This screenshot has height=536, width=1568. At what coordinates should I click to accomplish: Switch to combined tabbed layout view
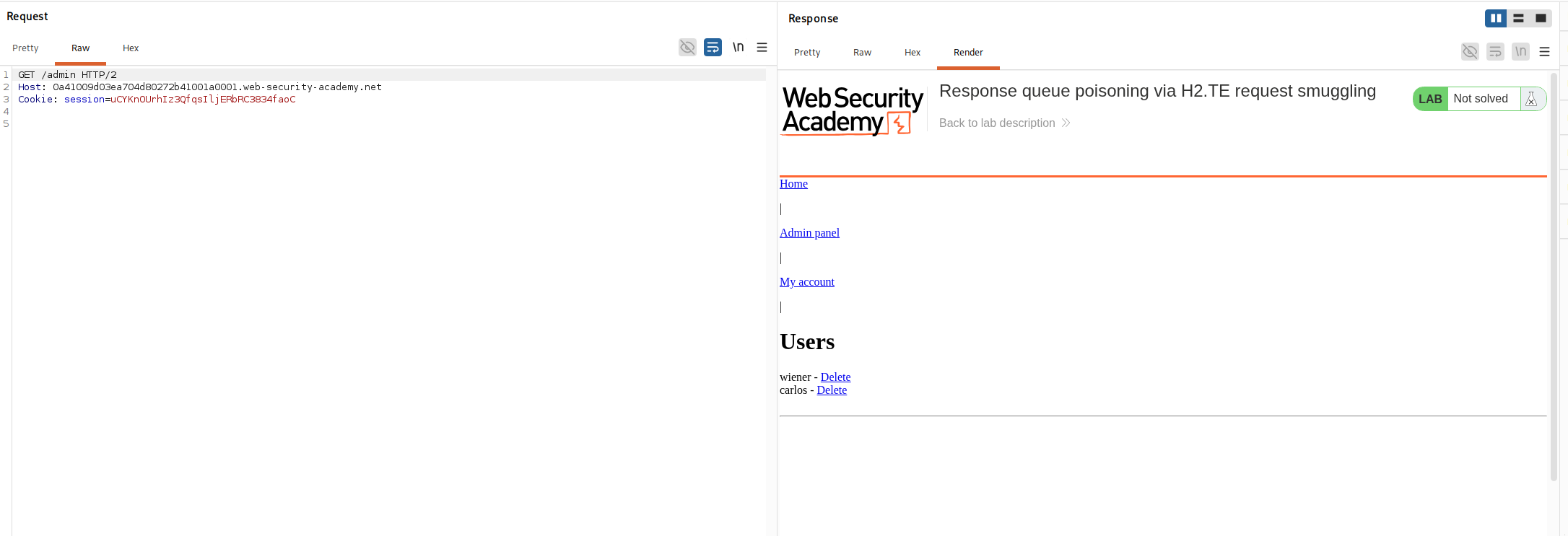tap(1541, 18)
